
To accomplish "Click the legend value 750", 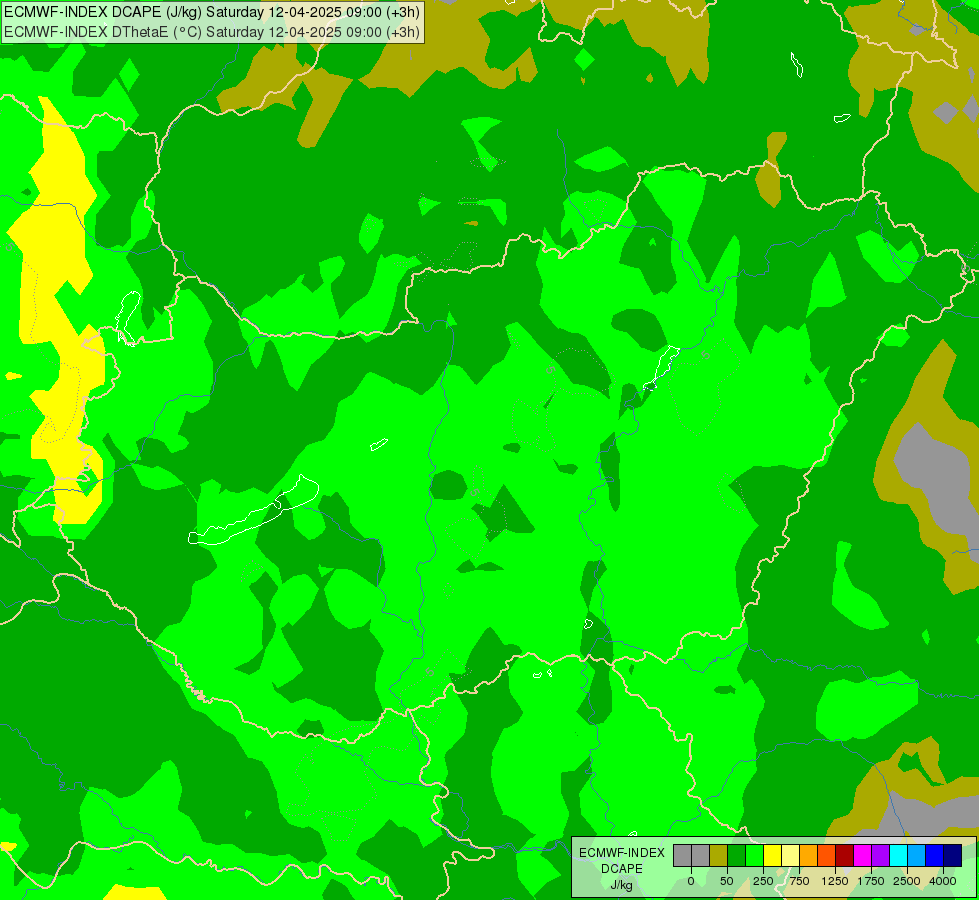I will [x=799, y=881].
